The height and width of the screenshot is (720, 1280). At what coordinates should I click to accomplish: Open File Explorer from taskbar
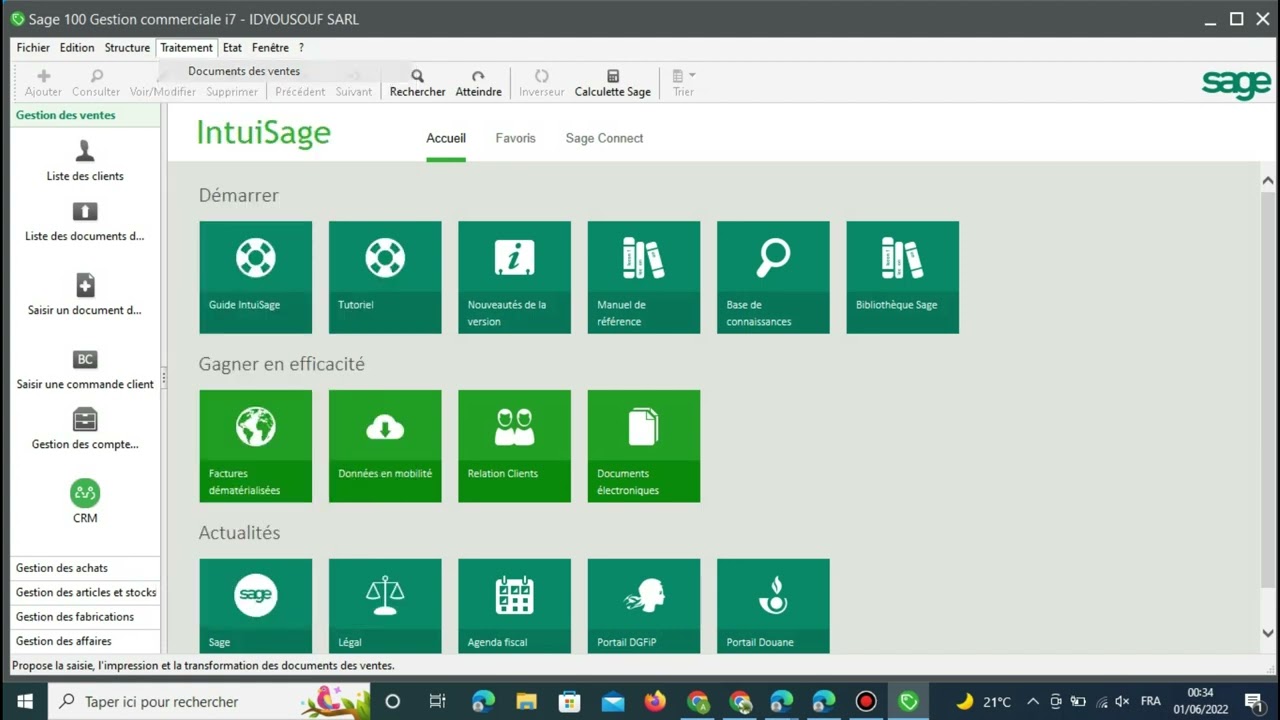527,701
